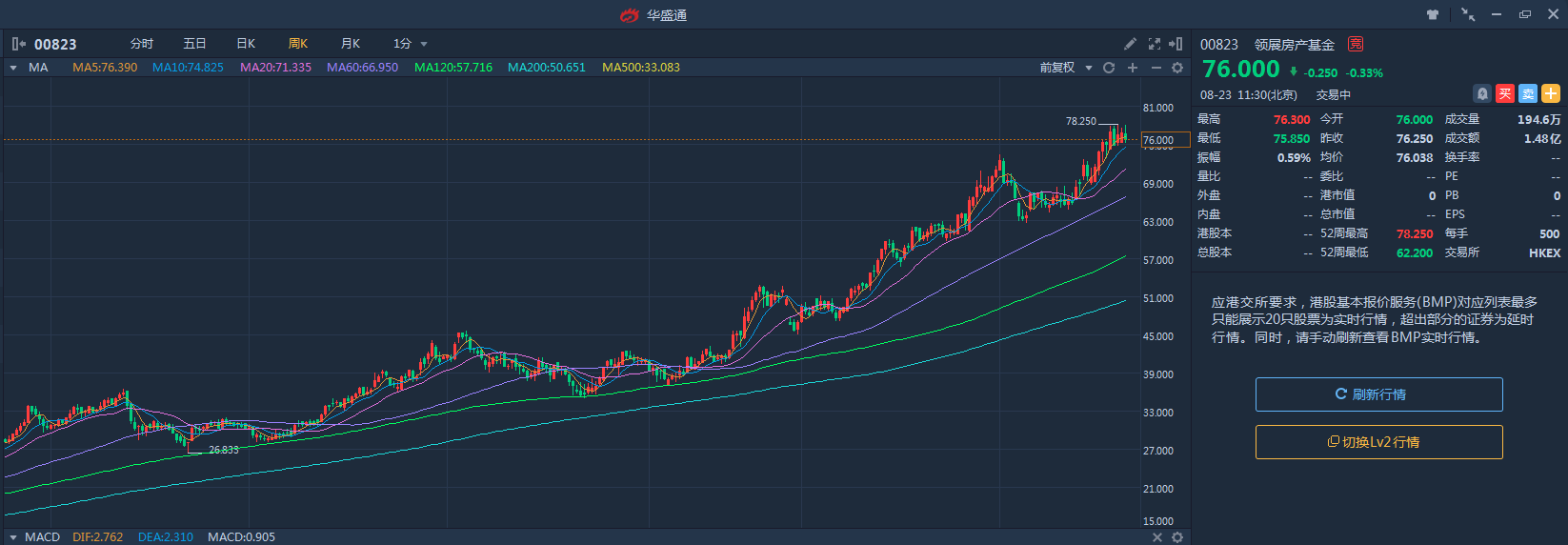Click the MA200:50.651 label
Image resolution: width=1568 pixels, height=545 pixels.
tap(546, 68)
